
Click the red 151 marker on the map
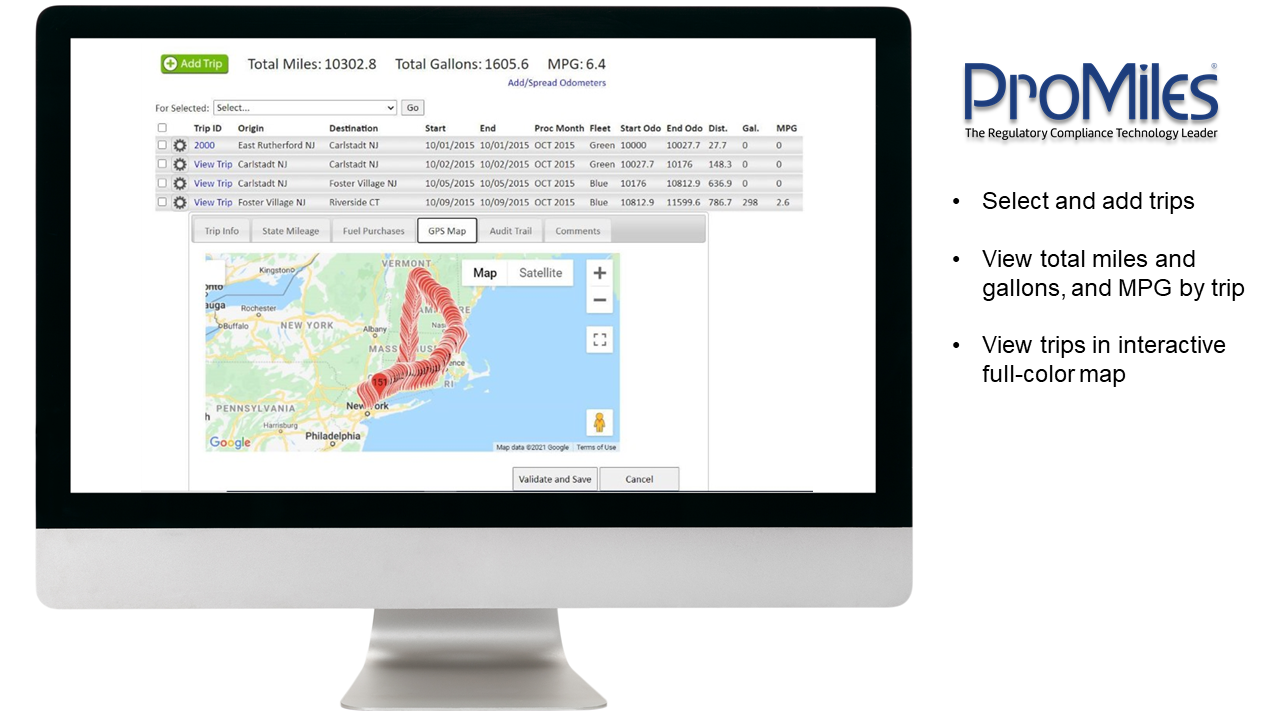click(380, 384)
